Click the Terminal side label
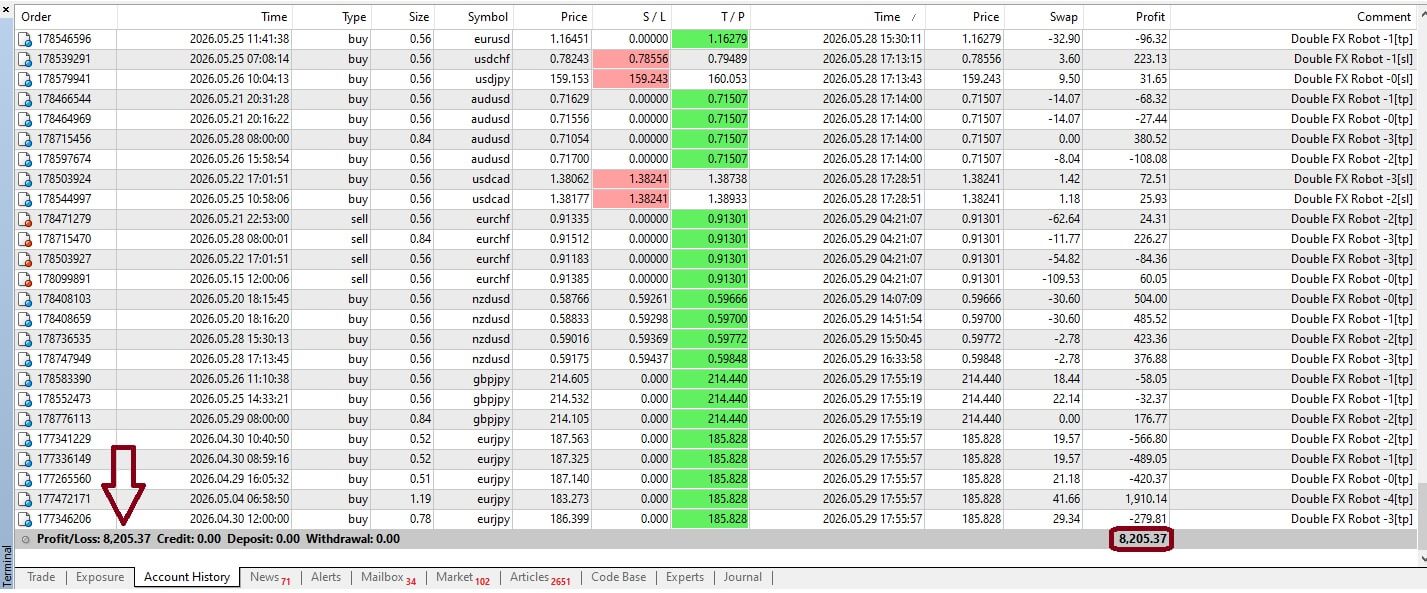Screen dimensions: 1427x593 click(x=7, y=566)
